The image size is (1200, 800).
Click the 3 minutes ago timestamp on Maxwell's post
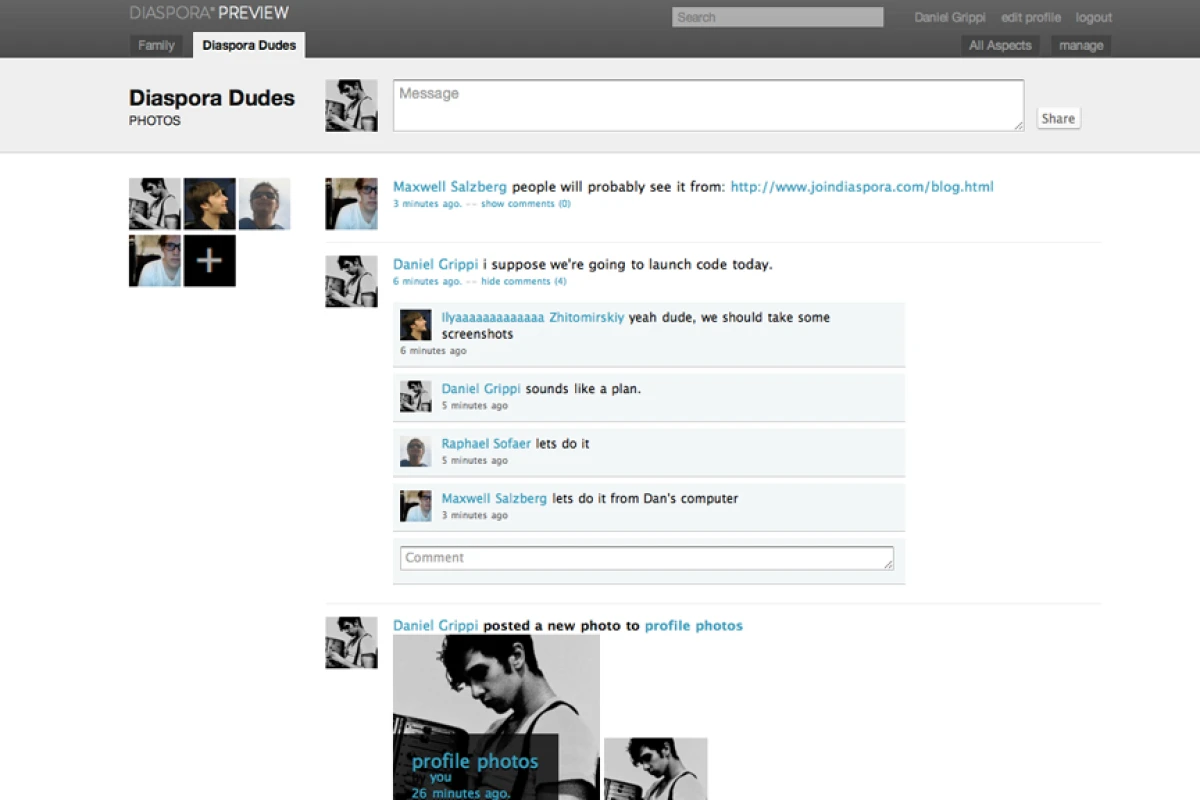pyautogui.click(x=427, y=204)
